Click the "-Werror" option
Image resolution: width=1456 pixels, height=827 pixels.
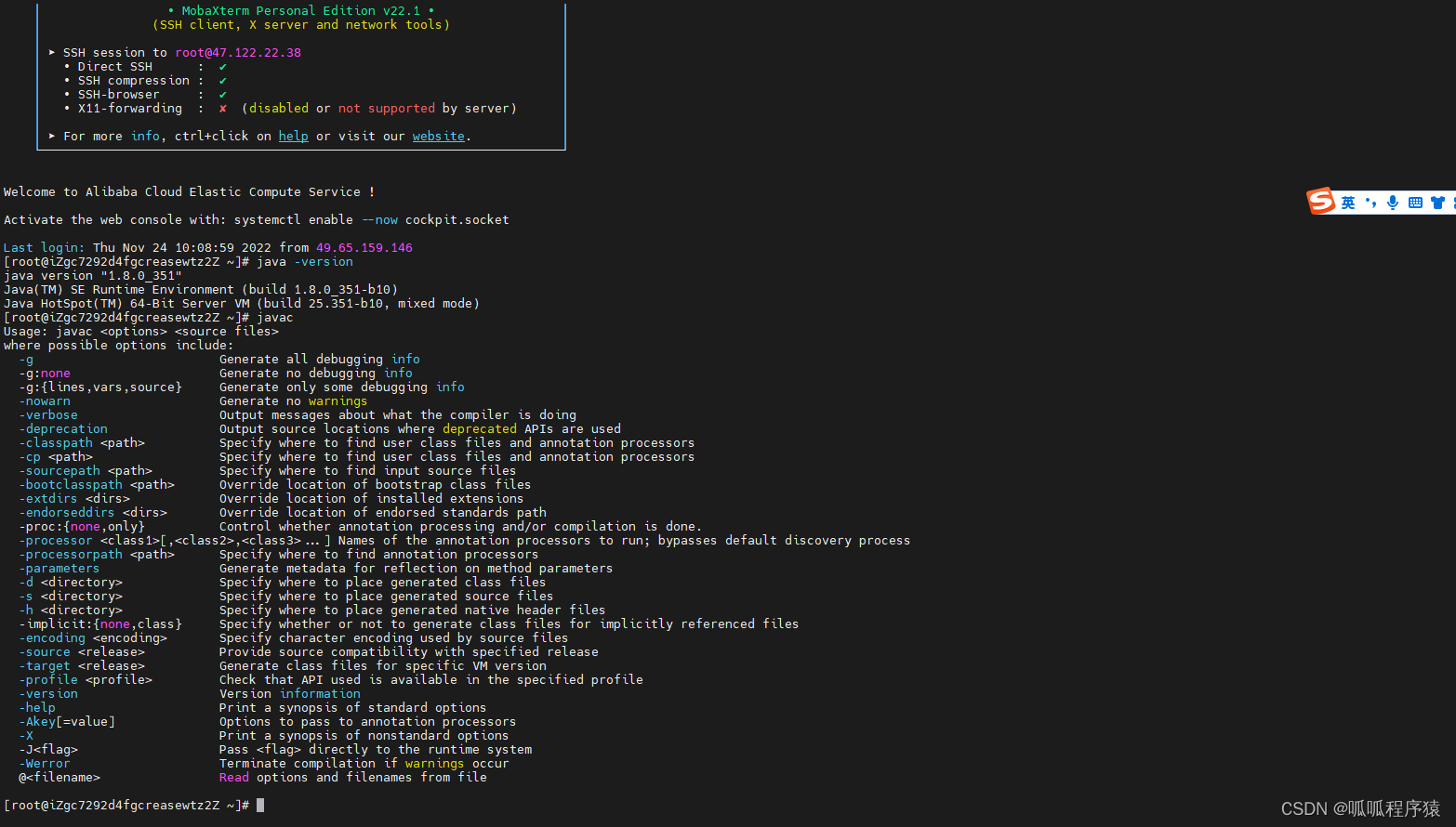(x=45, y=764)
